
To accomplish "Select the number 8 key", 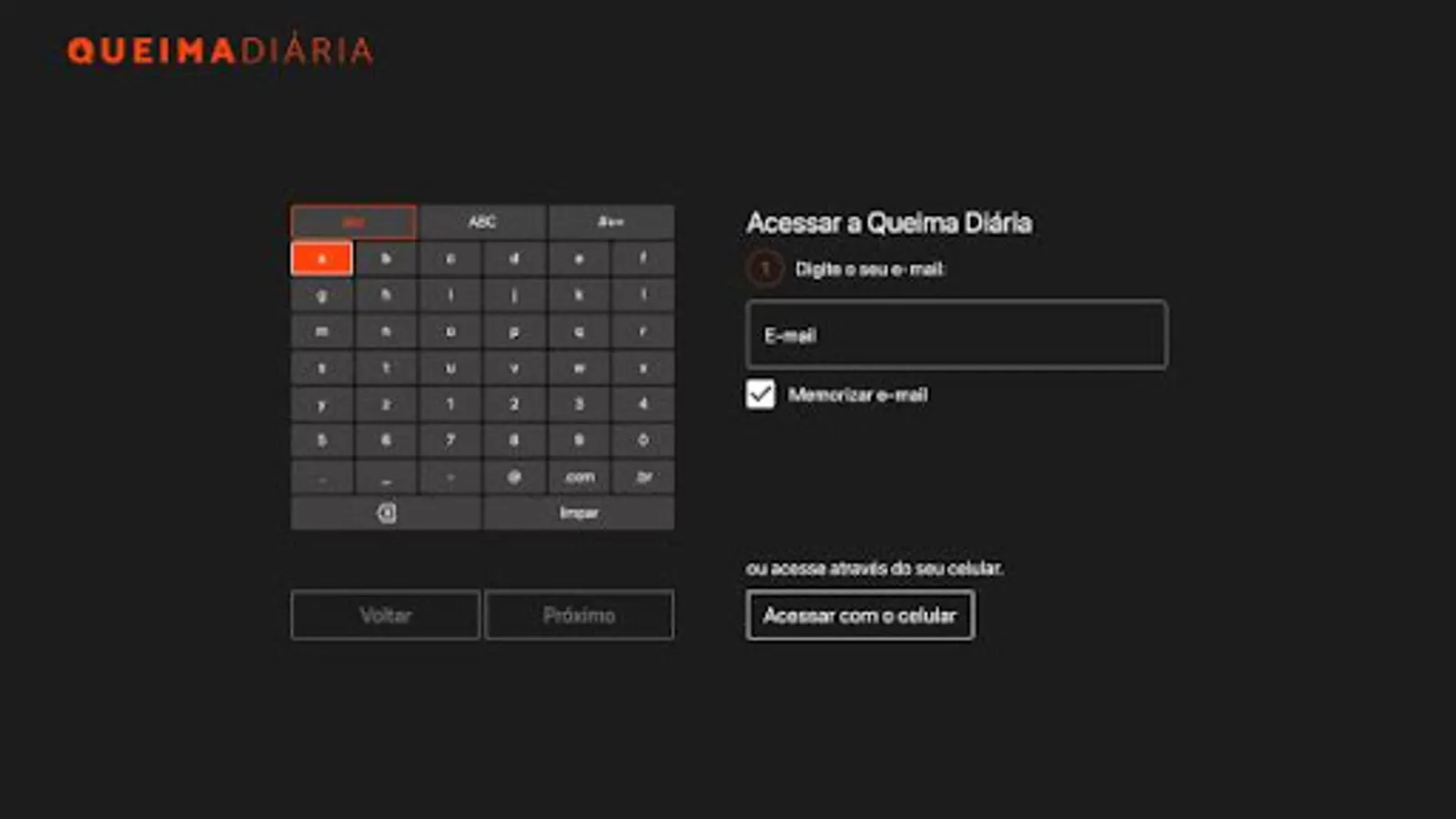I will (x=514, y=440).
